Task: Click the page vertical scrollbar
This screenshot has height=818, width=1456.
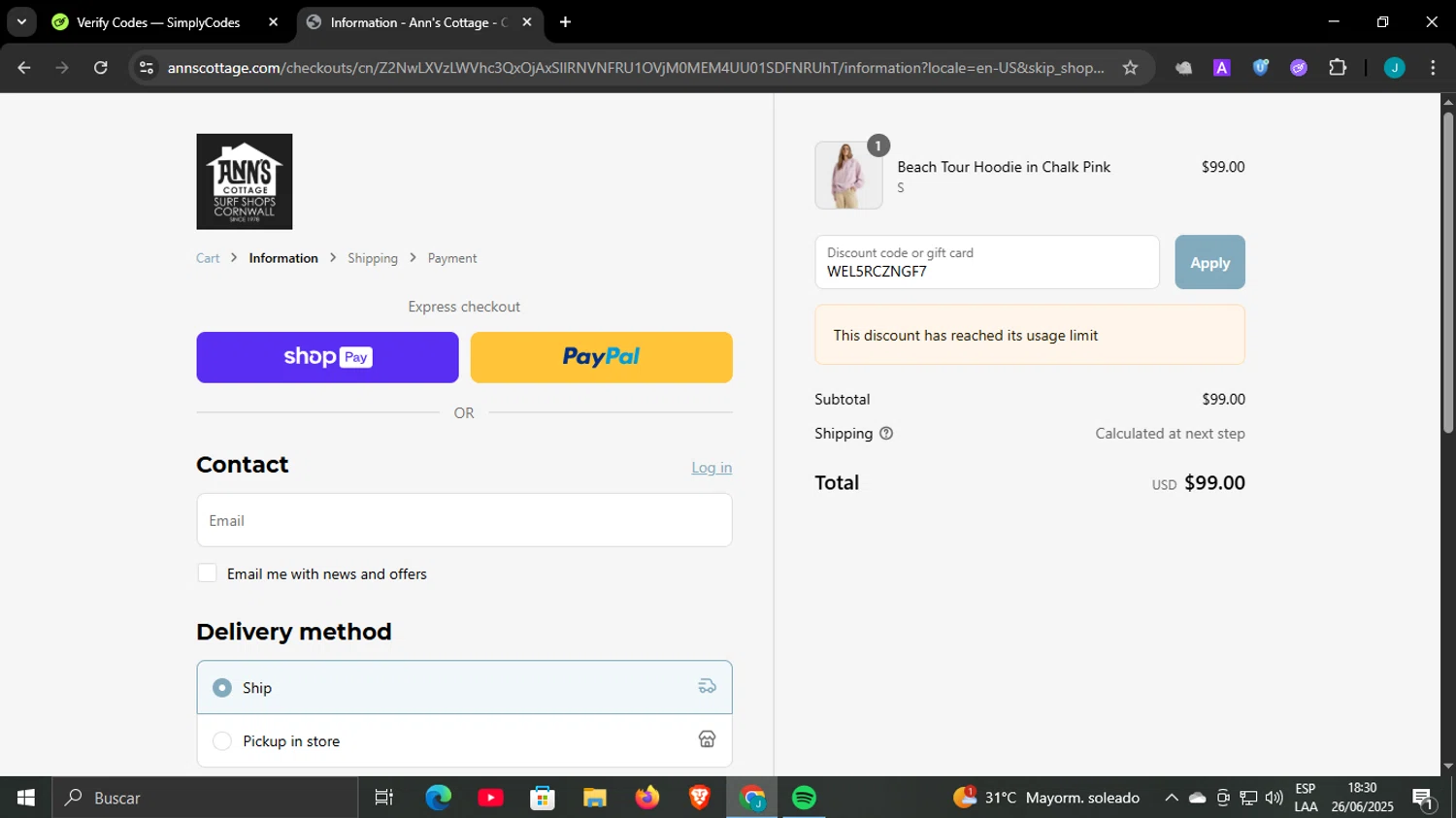Action: click(x=1448, y=272)
